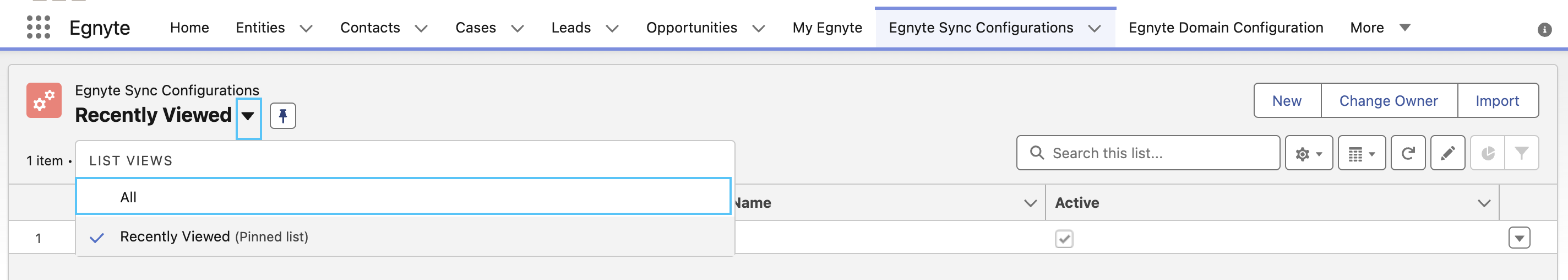Focus the Search this list field
The width and height of the screenshot is (1568, 280).
tap(1148, 153)
